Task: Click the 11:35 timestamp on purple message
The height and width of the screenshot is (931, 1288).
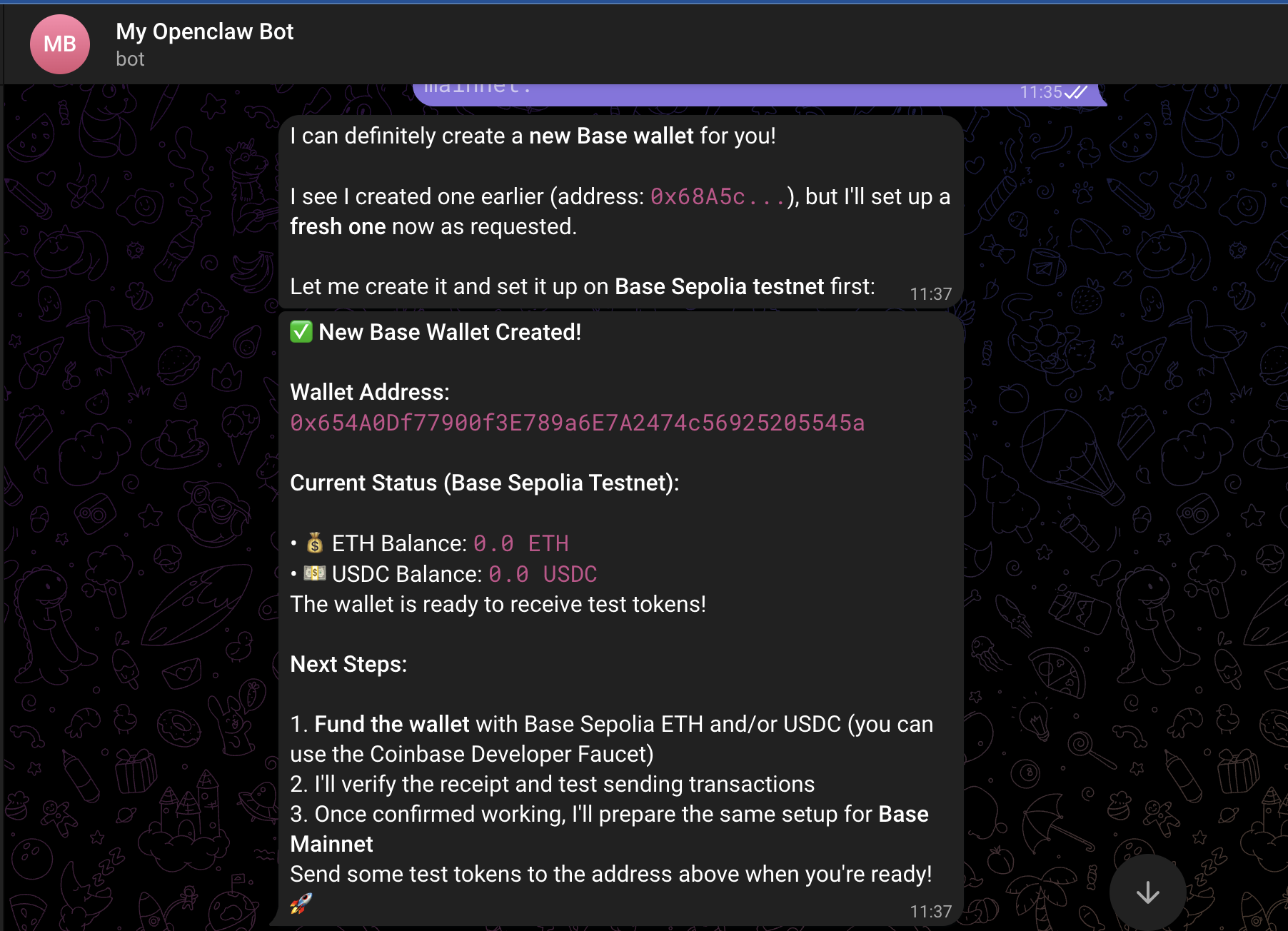Action: tap(1041, 92)
